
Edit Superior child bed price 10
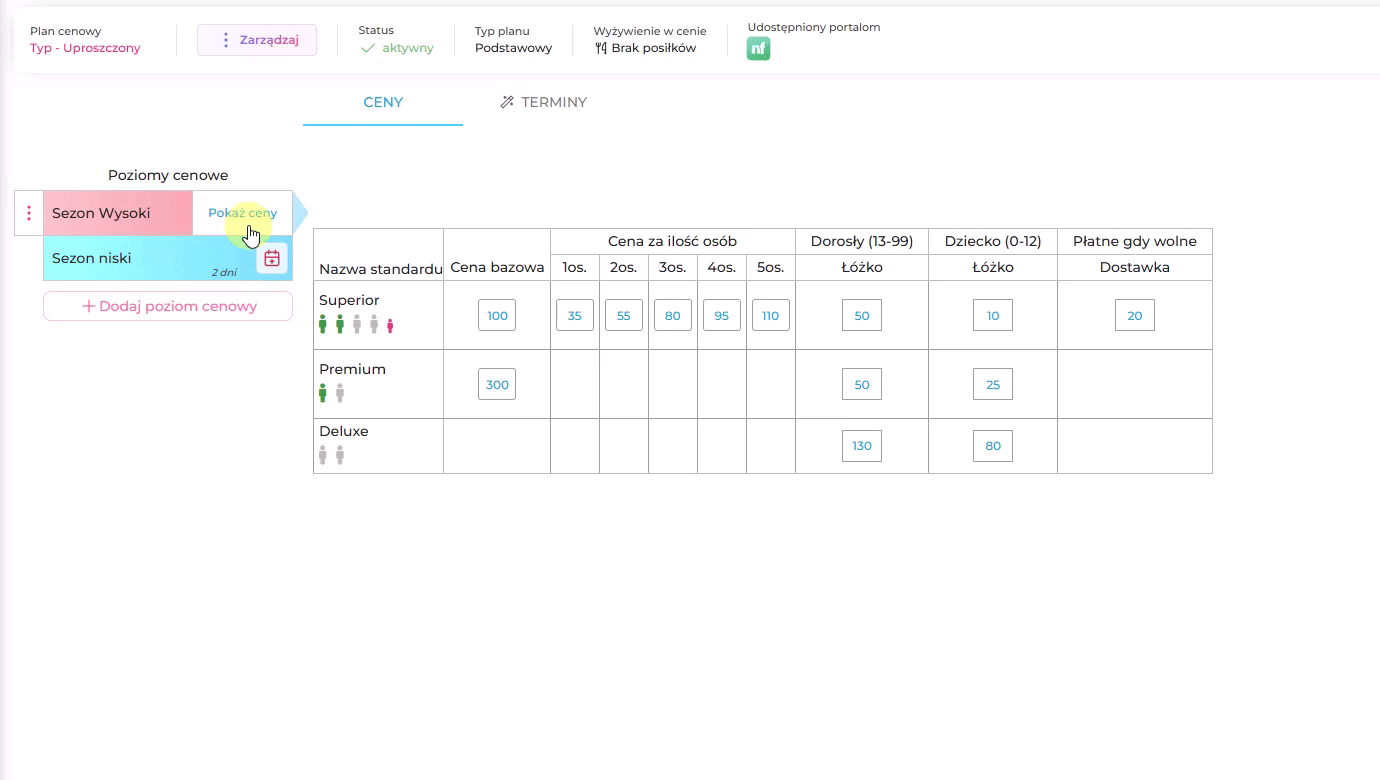[x=993, y=316]
